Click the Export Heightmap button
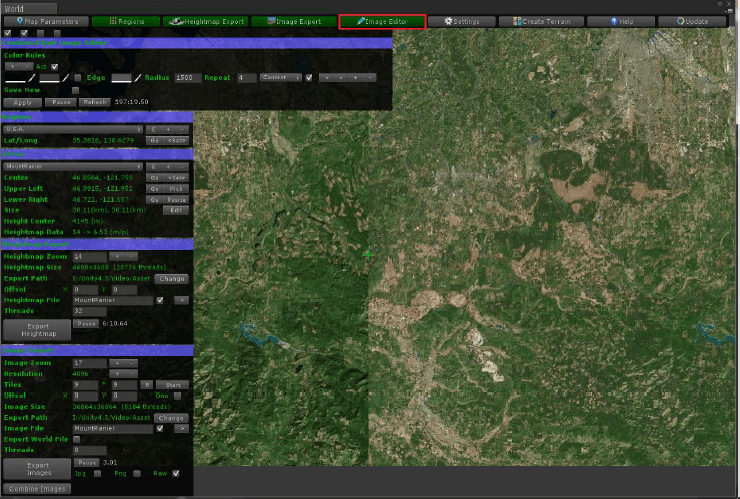Image resolution: width=740 pixels, height=499 pixels. tap(37, 330)
